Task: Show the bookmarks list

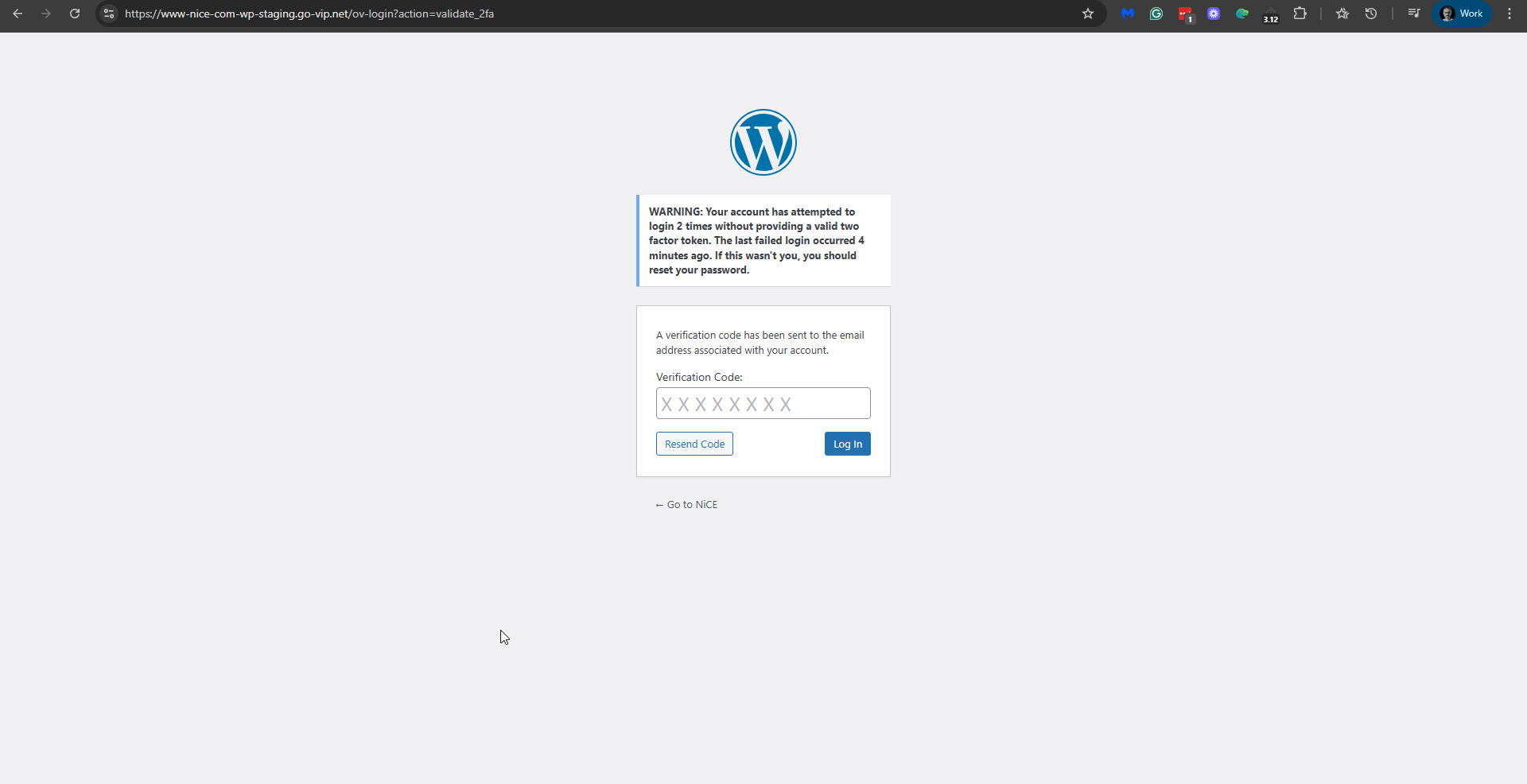Action: pos(1342,14)
